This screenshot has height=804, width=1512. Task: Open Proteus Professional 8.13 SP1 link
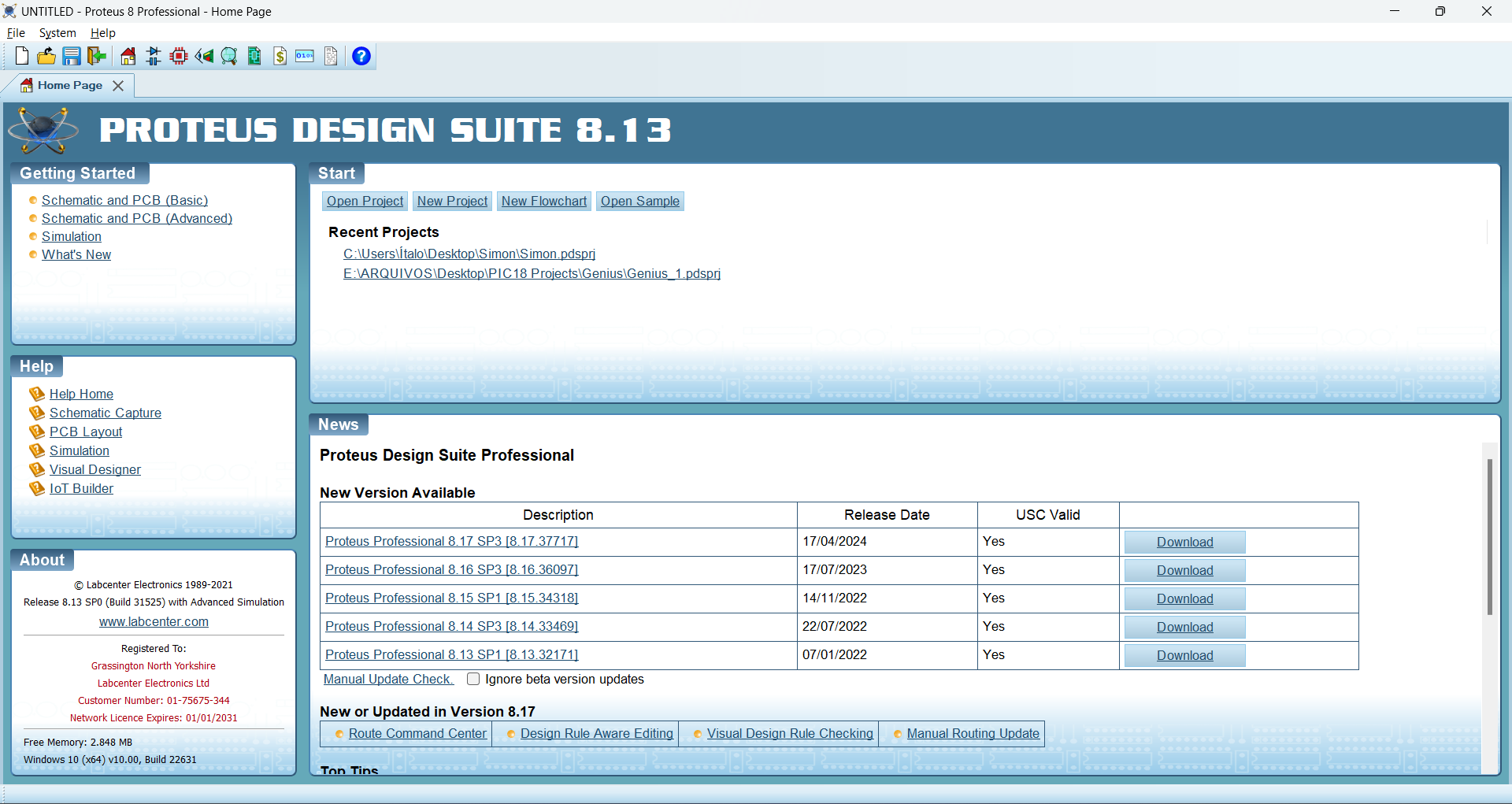[x=452, y=654]
